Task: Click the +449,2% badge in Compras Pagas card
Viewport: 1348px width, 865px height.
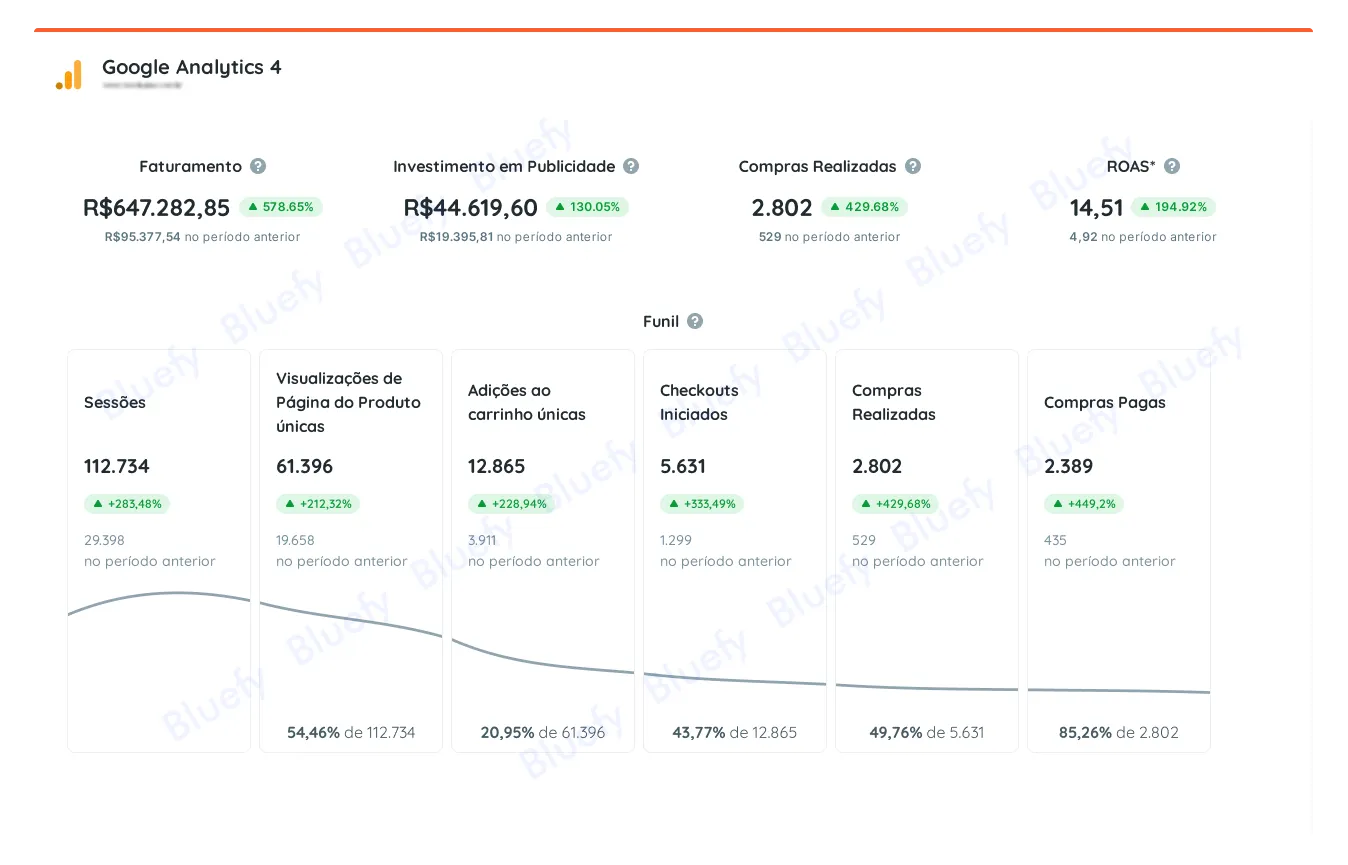Action: (1084, 504)
